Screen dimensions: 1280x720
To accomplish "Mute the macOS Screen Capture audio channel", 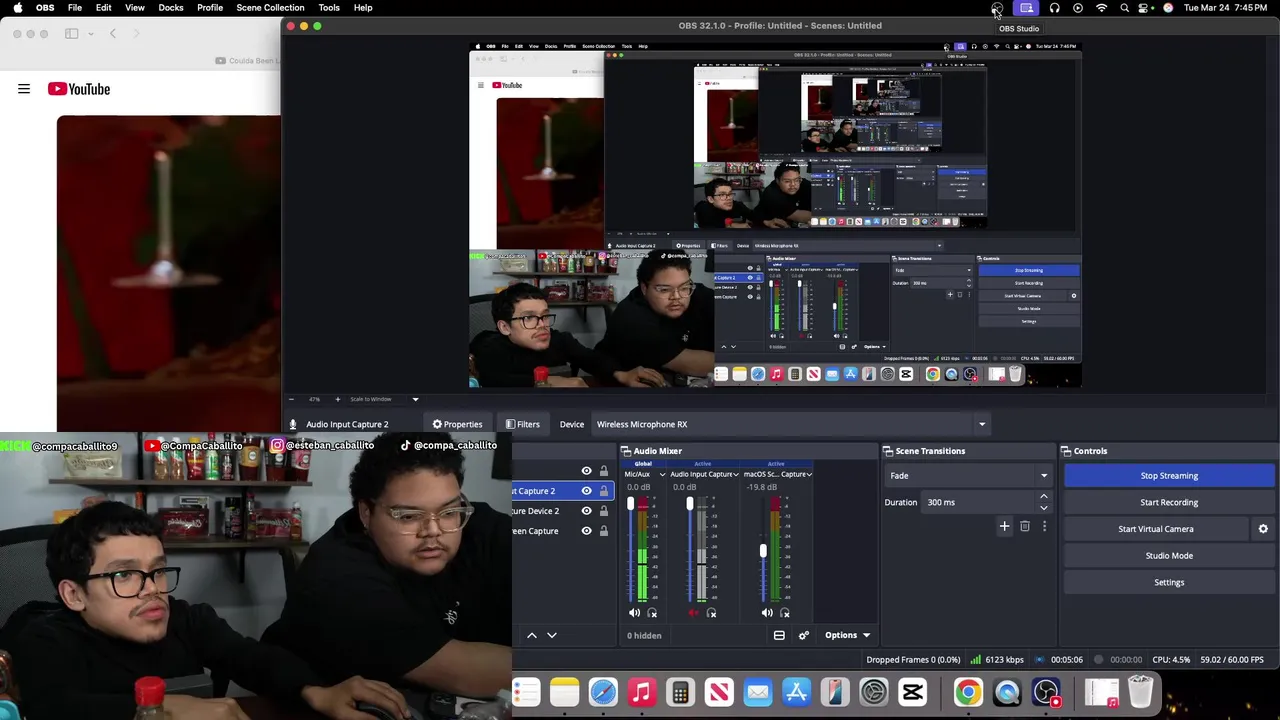I will tap(767, 613).
